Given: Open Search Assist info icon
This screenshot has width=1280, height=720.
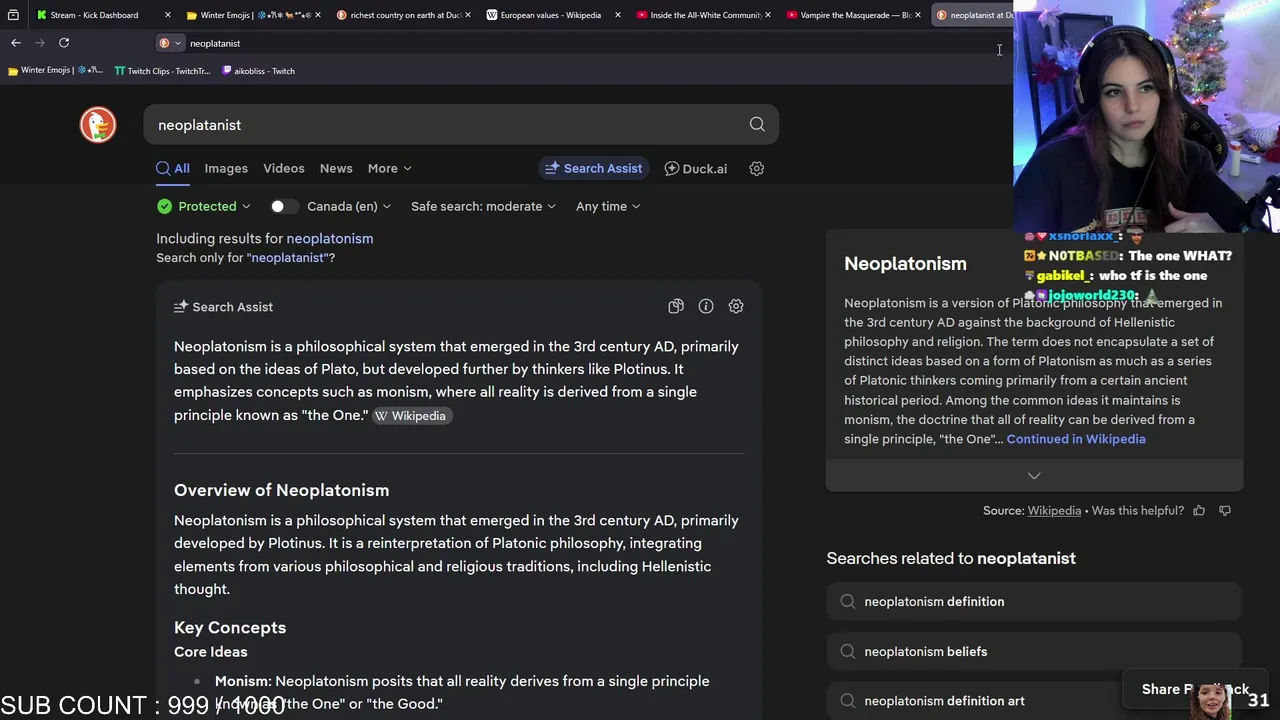Looking at the screenshot, I should pos(706,307).
